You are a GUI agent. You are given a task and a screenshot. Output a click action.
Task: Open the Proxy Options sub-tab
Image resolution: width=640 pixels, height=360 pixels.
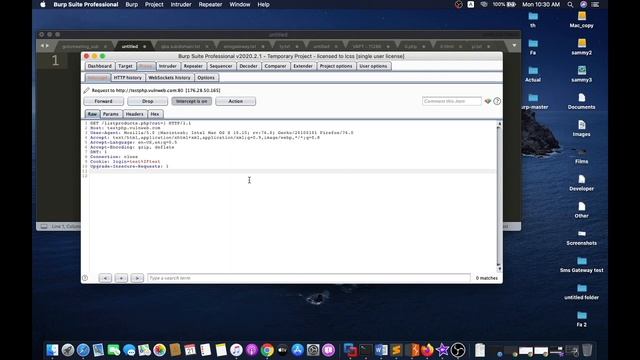(206, 78)
